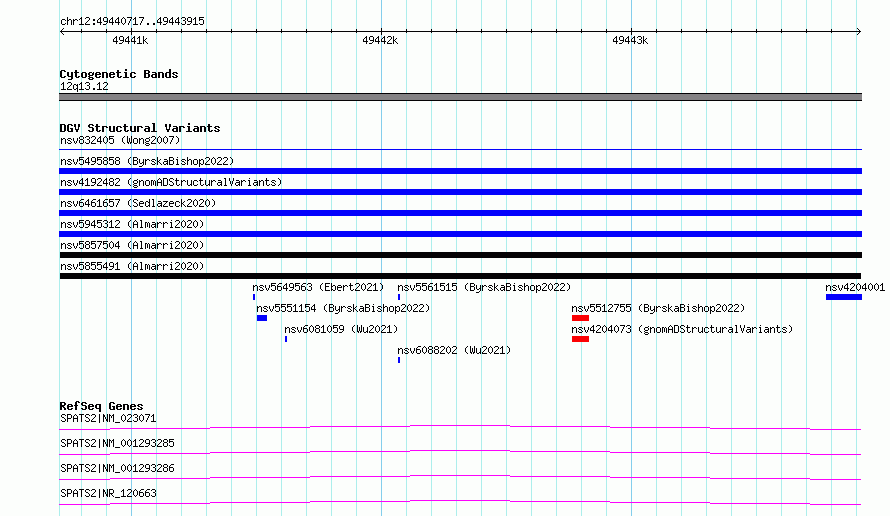890x516 pixels.
Task: Click the right arrowhead of the coordinate ruler
Action: [x=859, y=32]
